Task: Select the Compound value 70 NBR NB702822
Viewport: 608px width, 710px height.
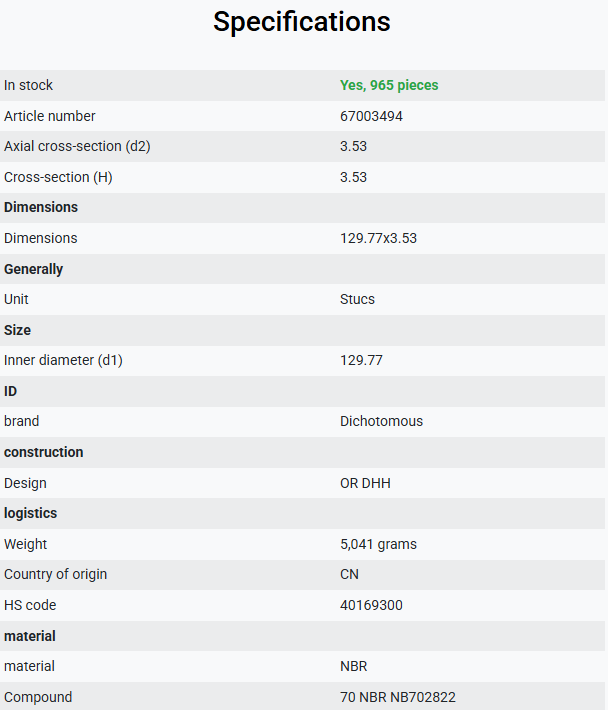Action: point(397,697)
